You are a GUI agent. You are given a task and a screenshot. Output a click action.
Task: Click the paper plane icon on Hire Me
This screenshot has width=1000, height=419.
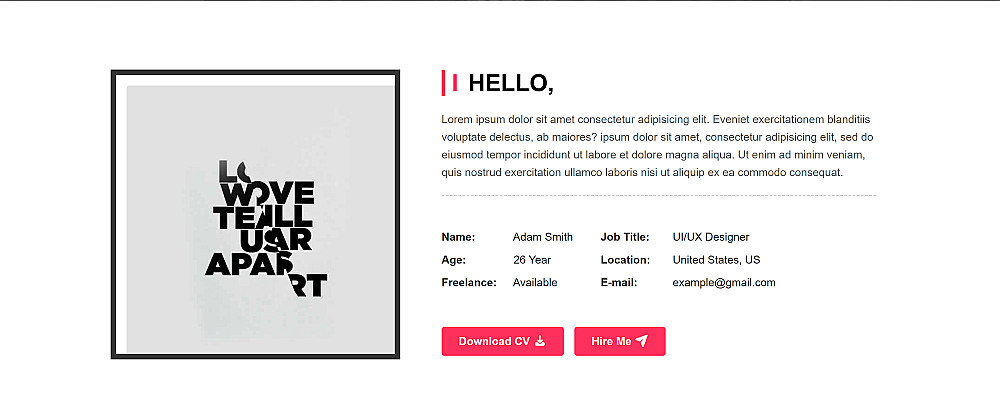tap(642, 341)
